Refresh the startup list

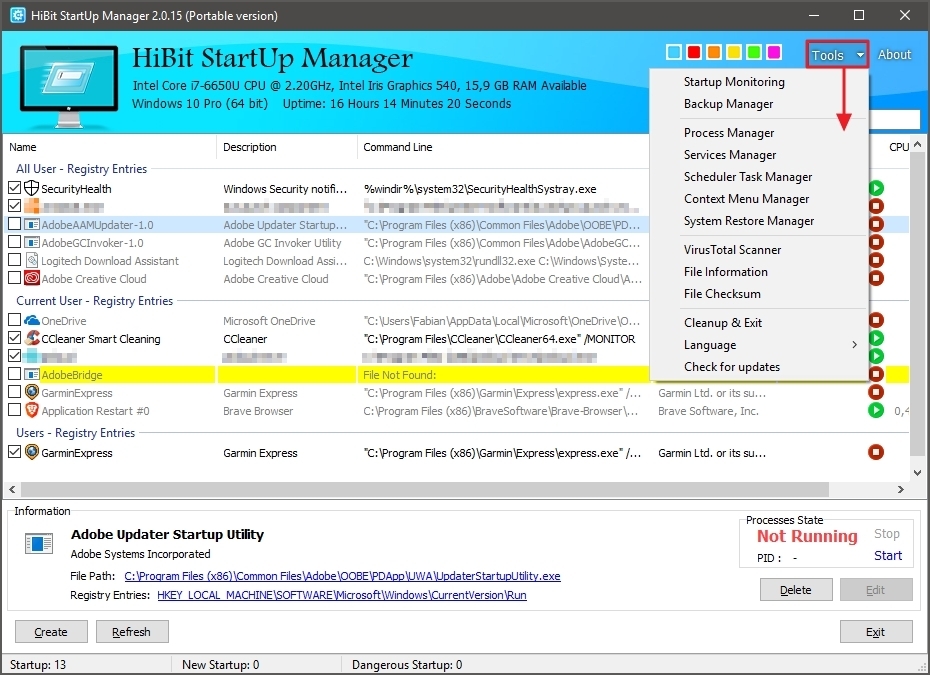(x=132, y=632)
